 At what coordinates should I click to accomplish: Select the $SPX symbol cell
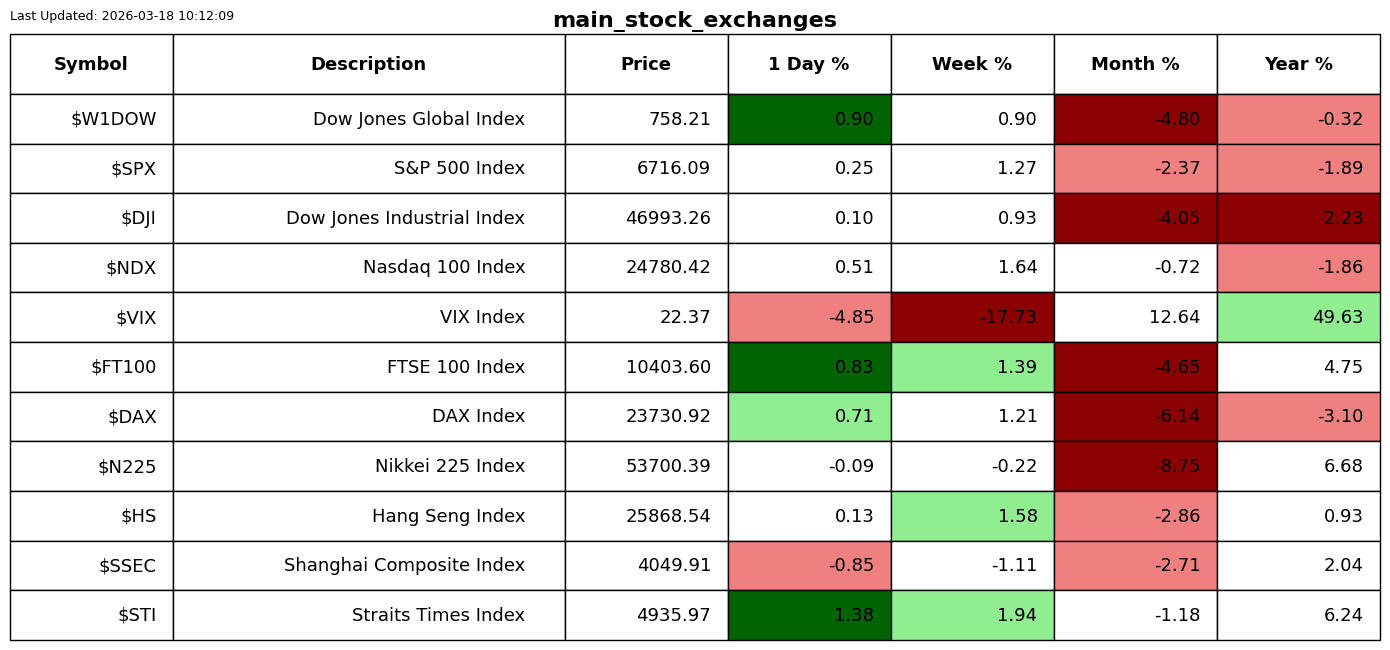(x=91, y=169)
